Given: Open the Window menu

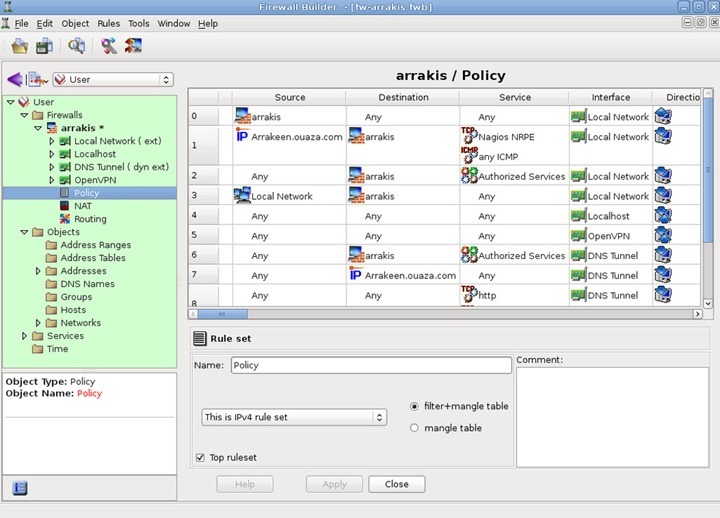Looking at the screenshot, I should [x=174, y=23].
